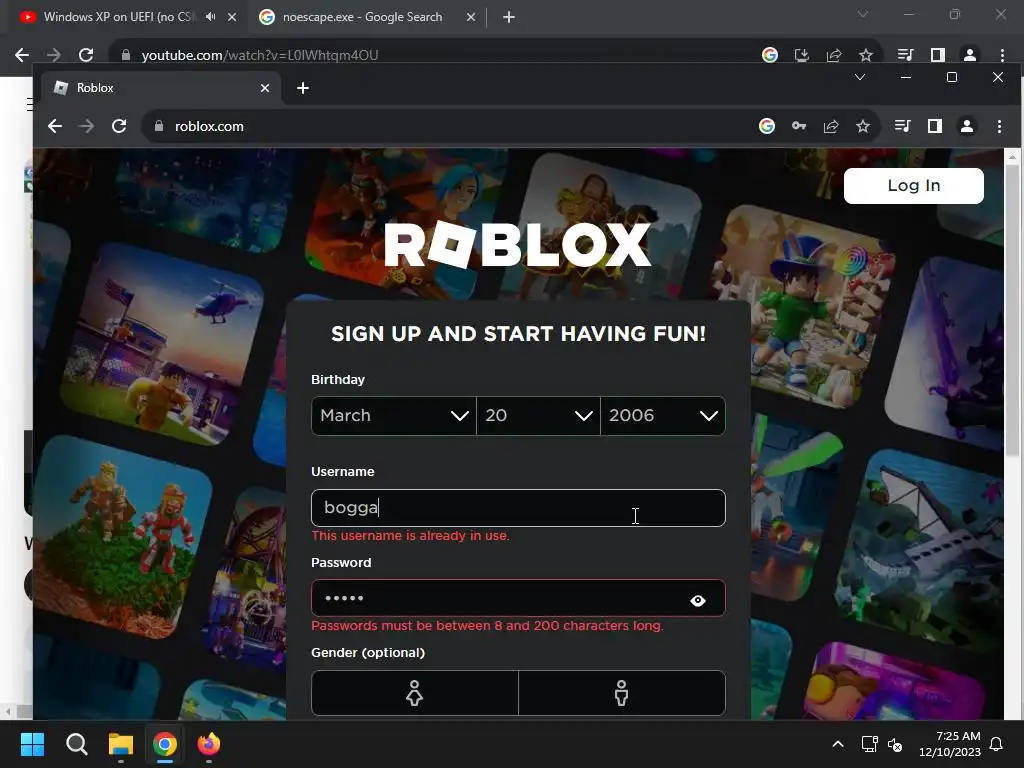
Task: Go back in the YouTube browser window
Action: 22,55
